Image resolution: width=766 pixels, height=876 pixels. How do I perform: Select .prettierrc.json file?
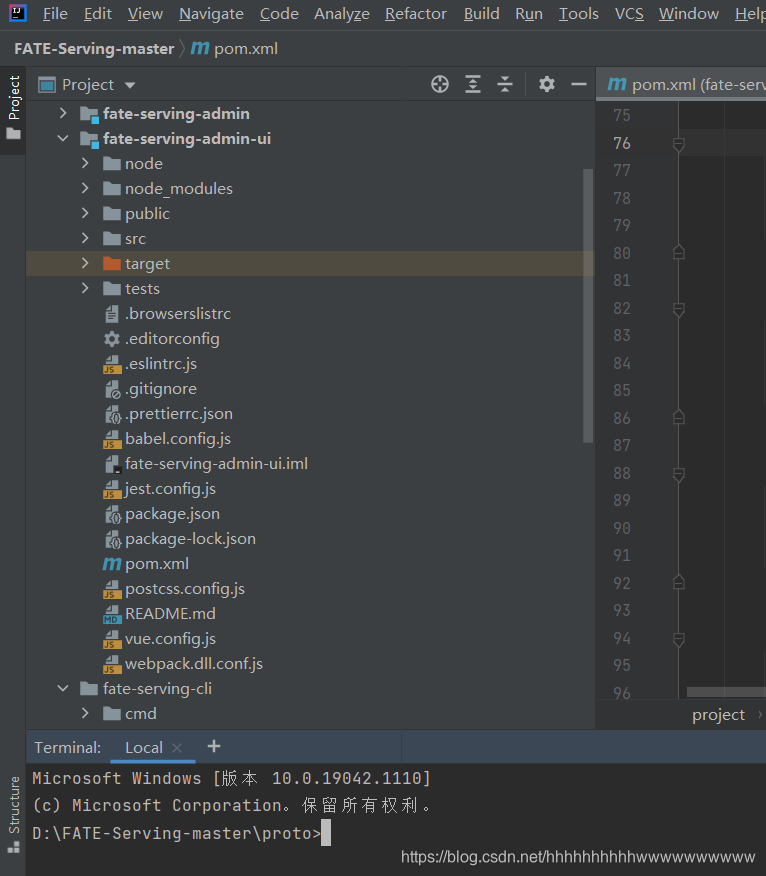(x=179, y=414)
